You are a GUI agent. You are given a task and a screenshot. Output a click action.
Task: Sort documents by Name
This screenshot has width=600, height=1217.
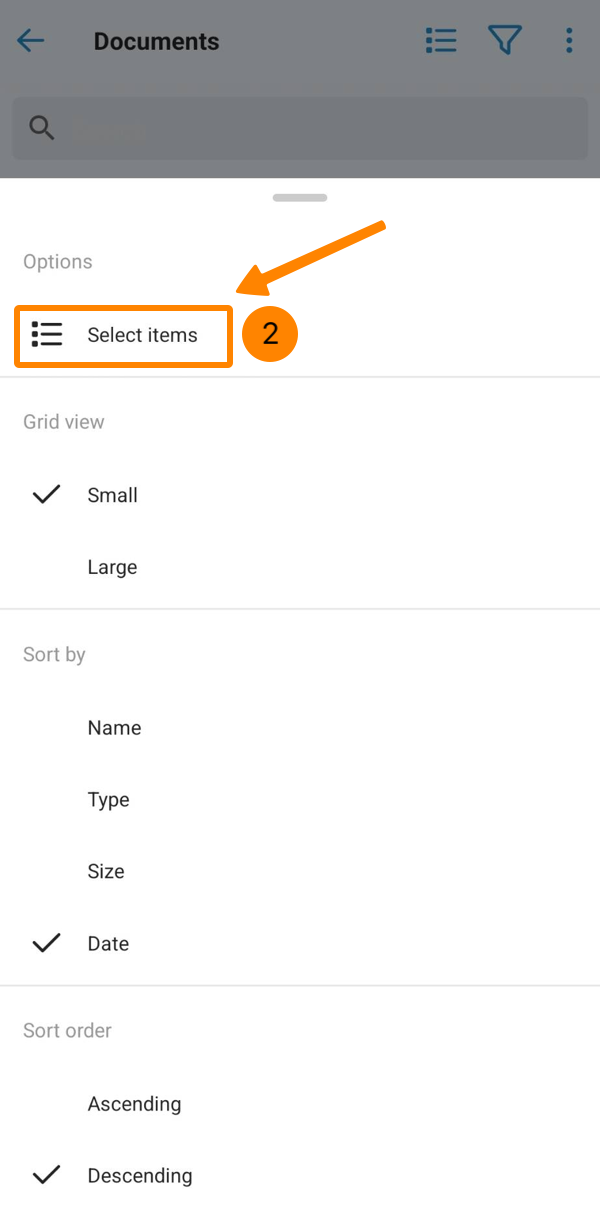click(x=114, y=728)
